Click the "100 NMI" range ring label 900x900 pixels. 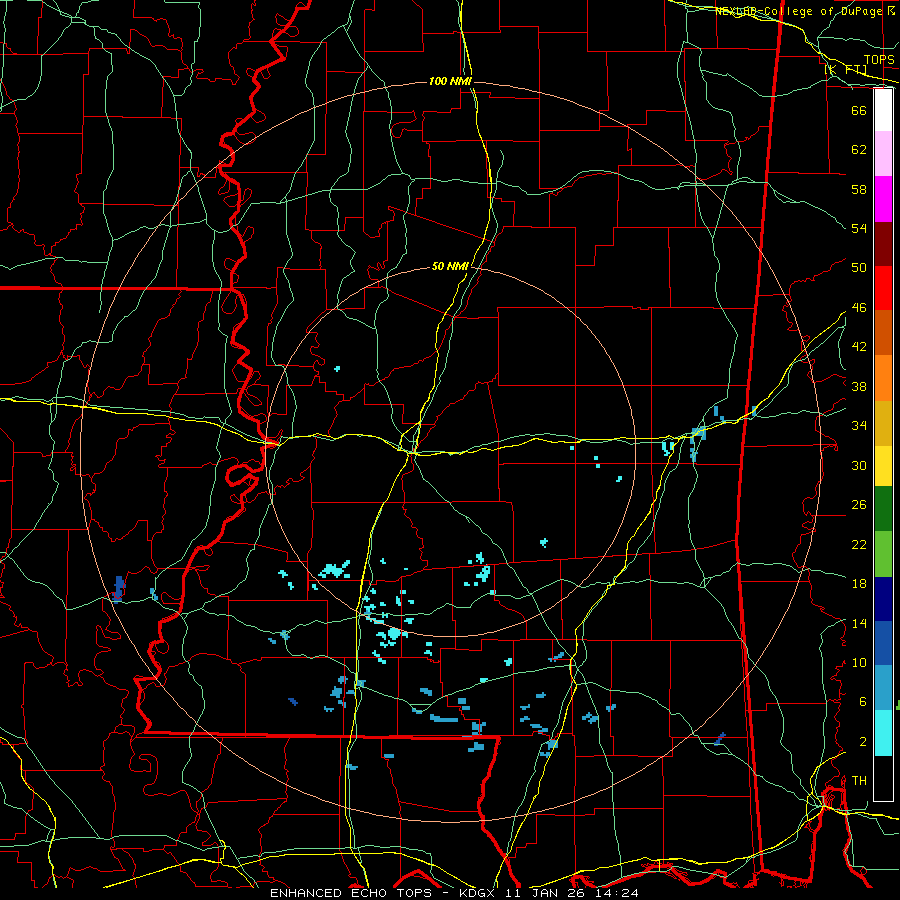(450, 82)
